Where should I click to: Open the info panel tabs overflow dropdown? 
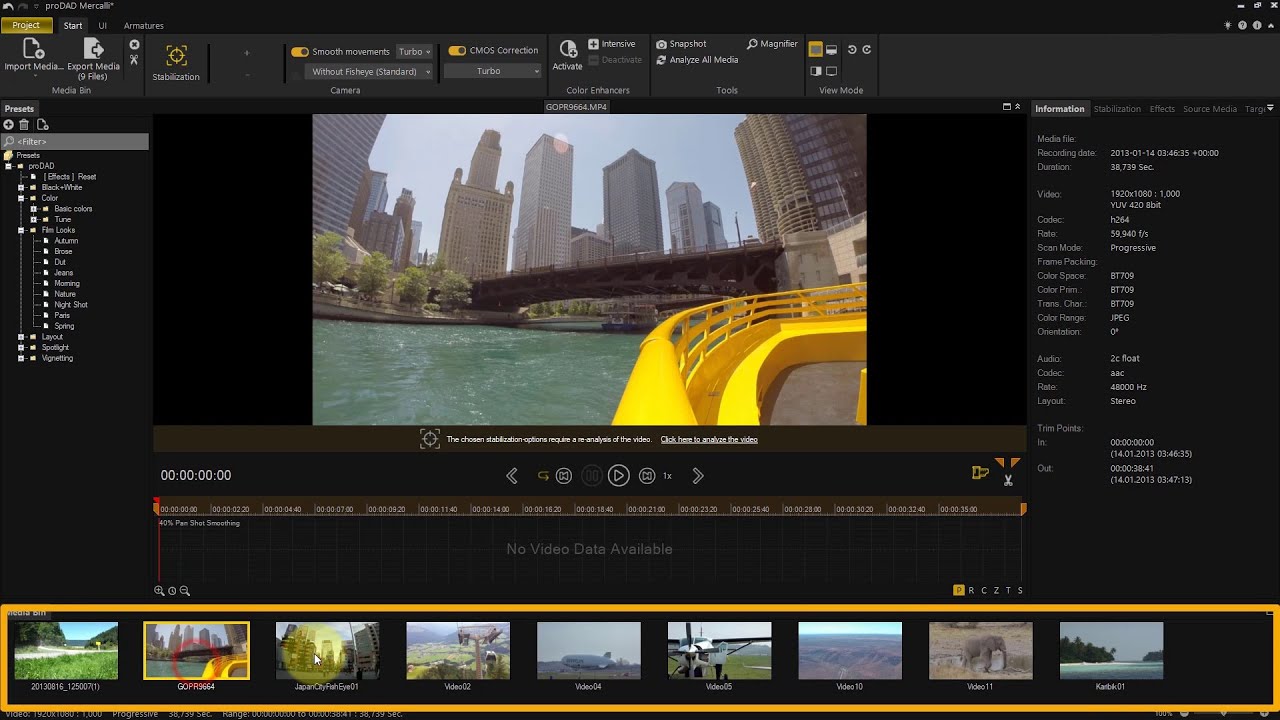click(x=1270, y=108)
